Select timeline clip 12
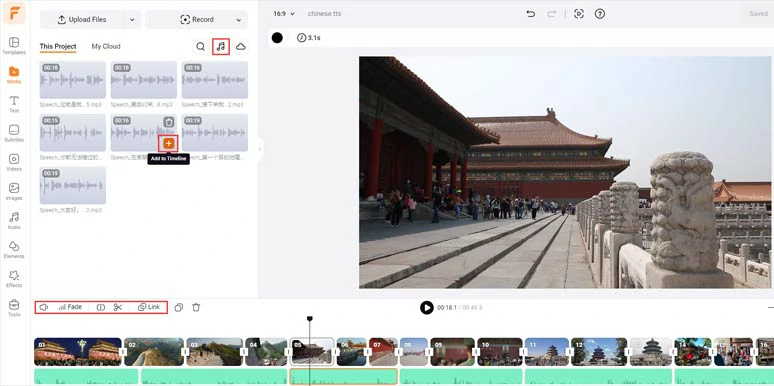 (x=599, y=351)
